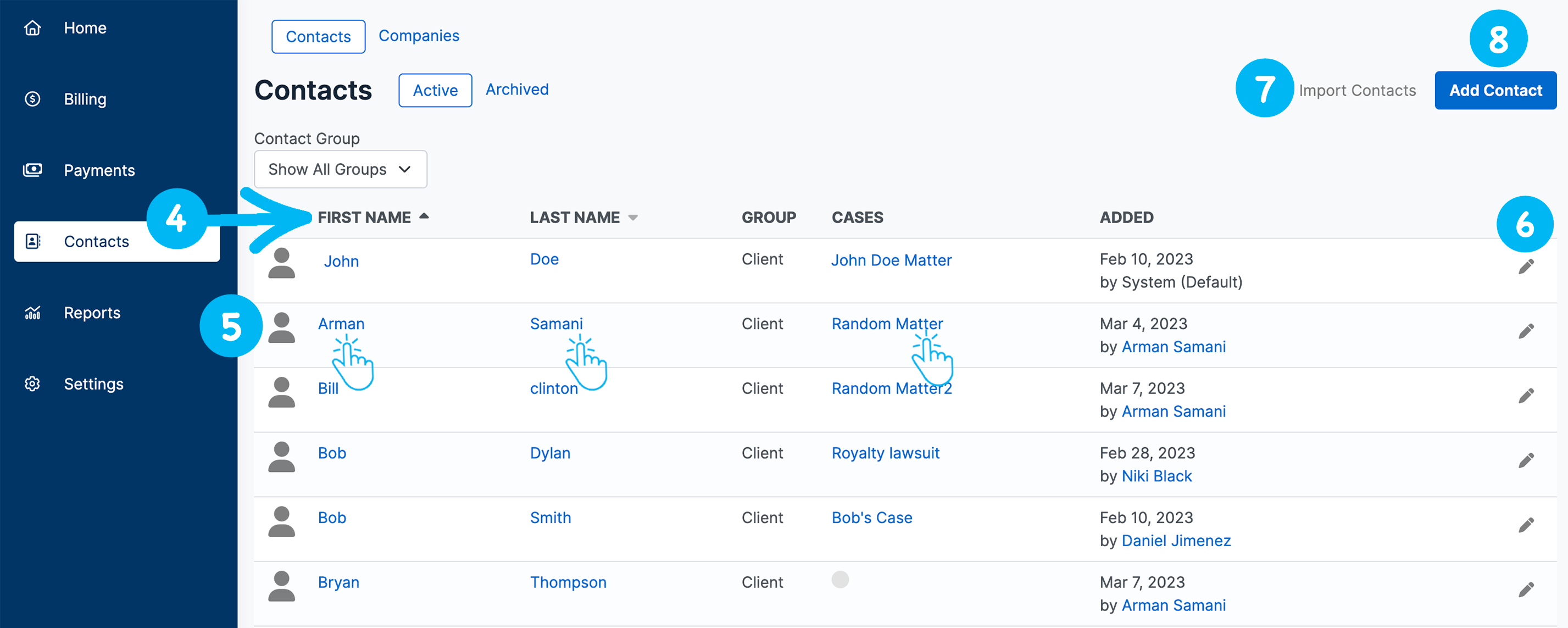Click the Reports chart icon
The width and height of the screenshot is (1568, 628).
[x=32, y=313]
